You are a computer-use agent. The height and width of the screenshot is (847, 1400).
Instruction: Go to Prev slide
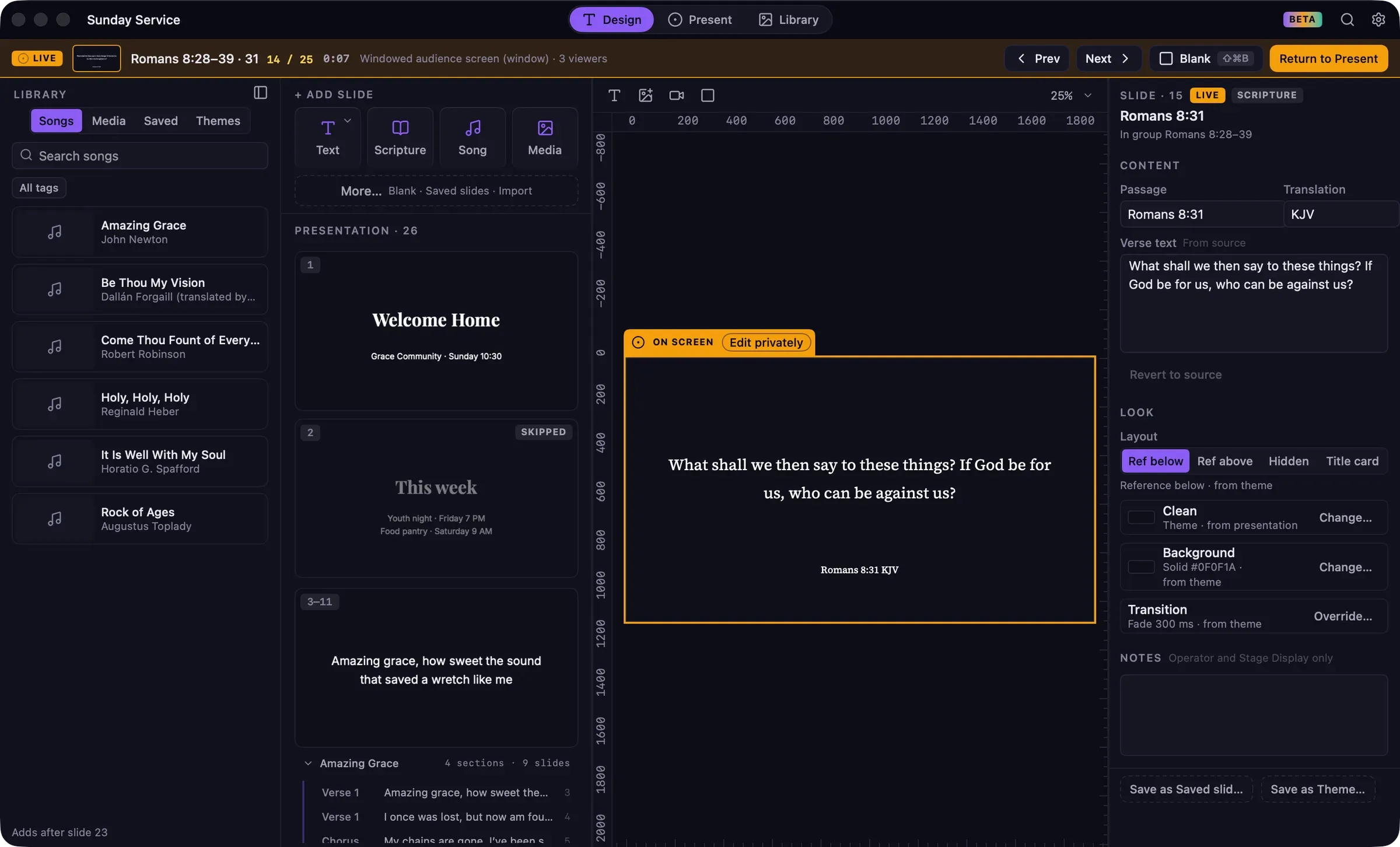coord(1037,58)
